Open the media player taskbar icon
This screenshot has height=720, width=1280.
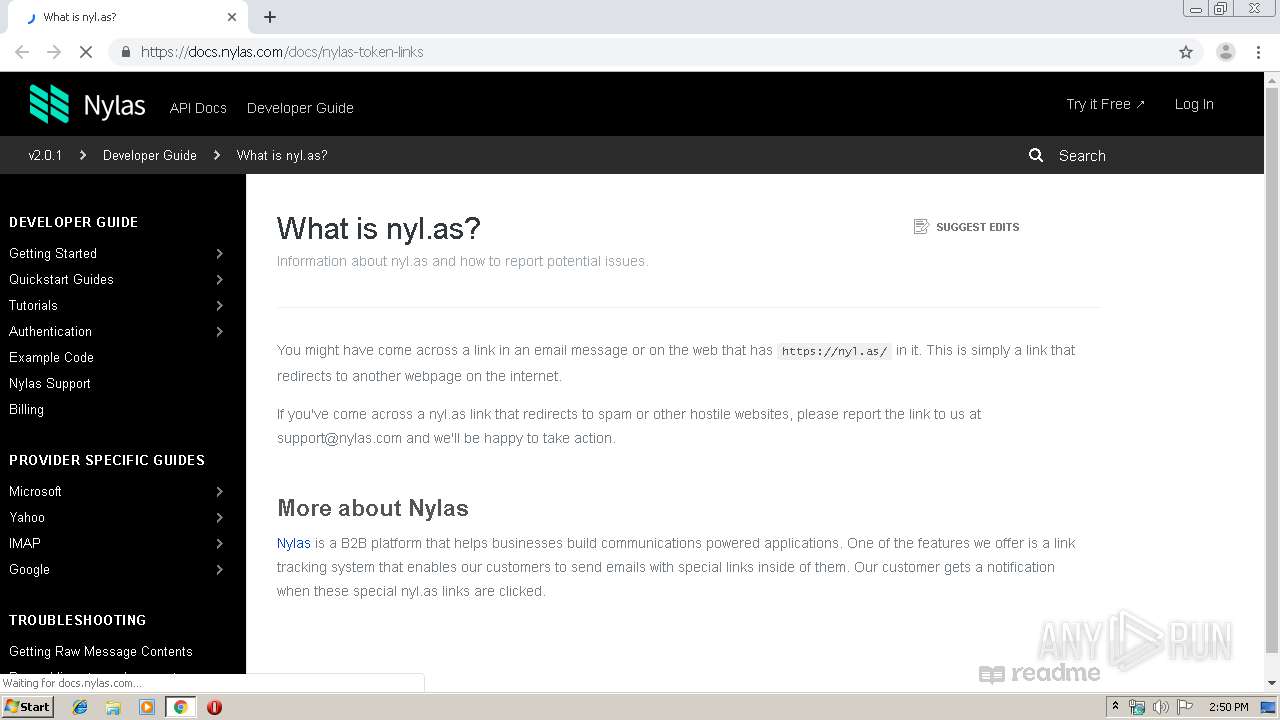[147, 707]
